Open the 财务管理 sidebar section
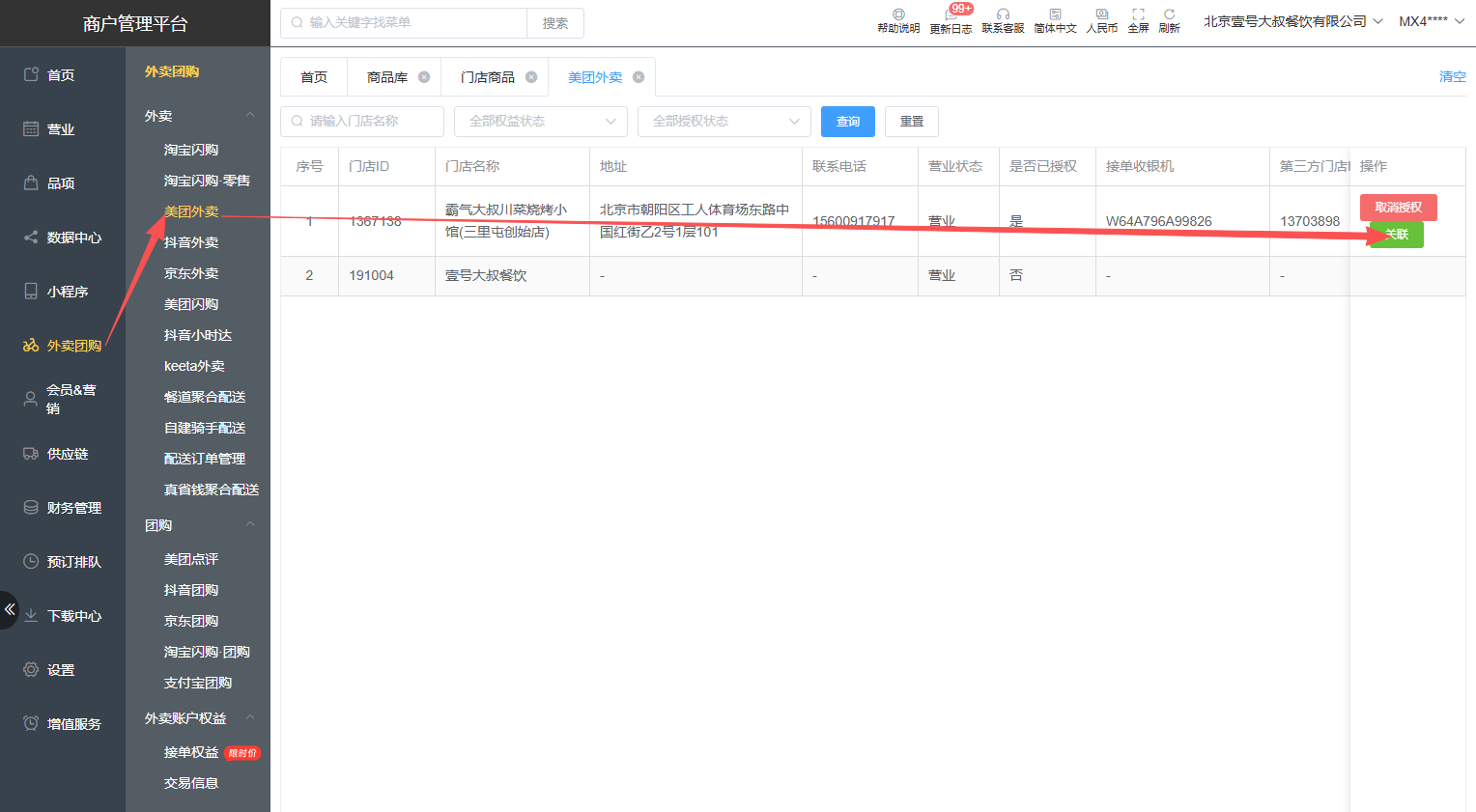1476x812 pixels. [x=63, y=507]
